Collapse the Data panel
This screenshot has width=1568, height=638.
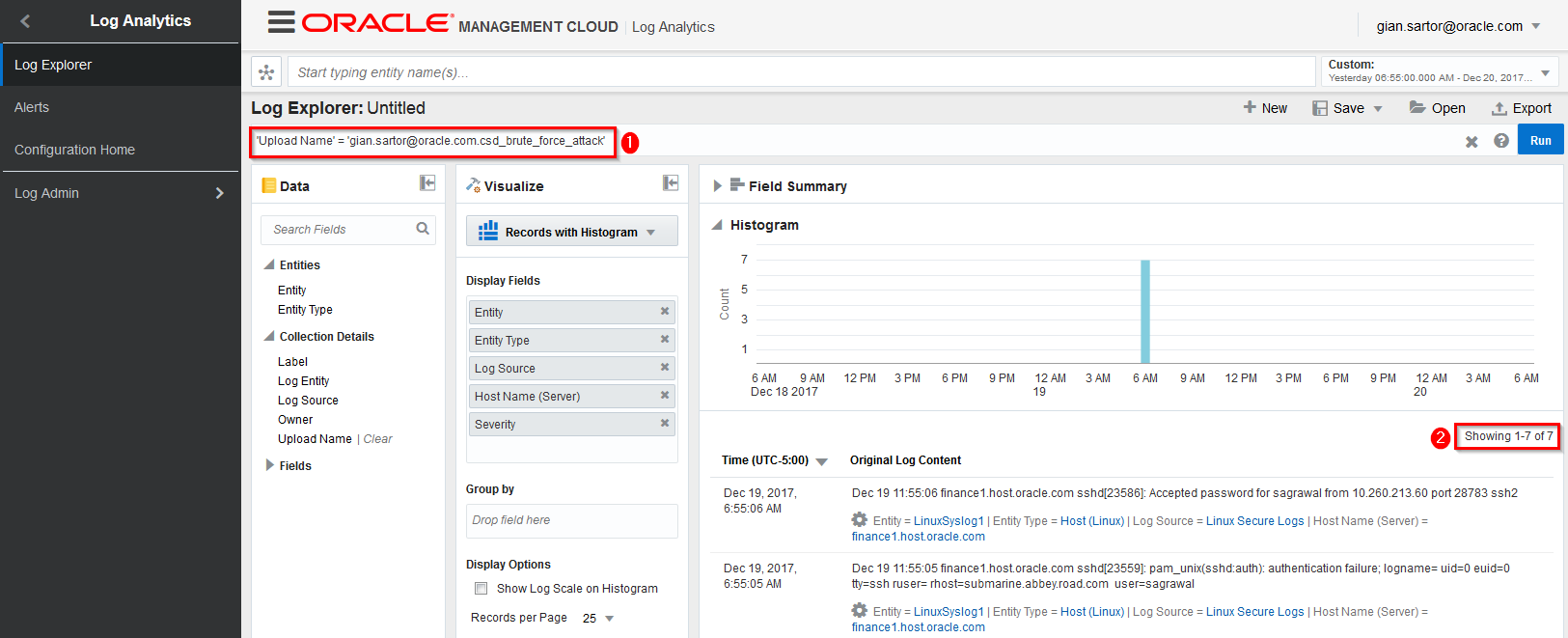point(427,183)
